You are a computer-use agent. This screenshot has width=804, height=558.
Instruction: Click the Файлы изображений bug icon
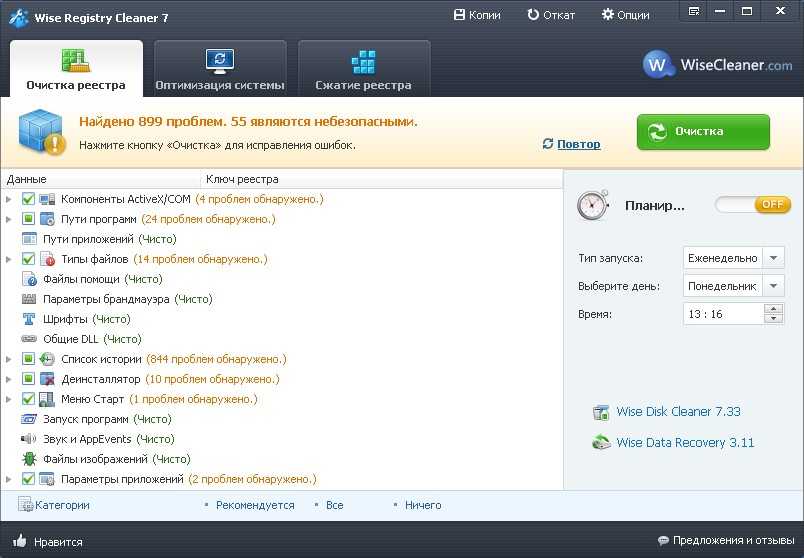tap(29, 459)
